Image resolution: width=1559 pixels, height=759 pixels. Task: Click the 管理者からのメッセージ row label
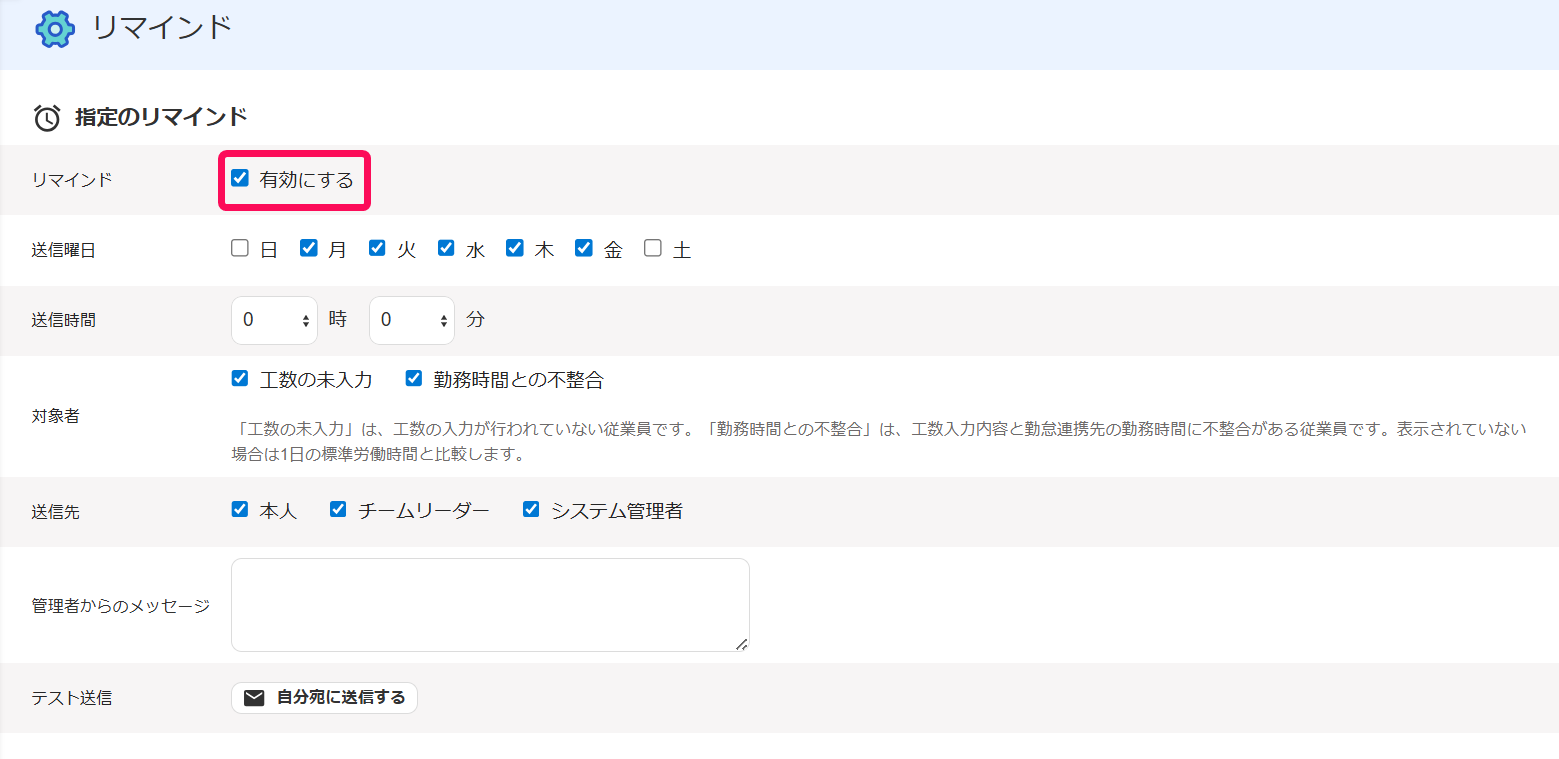click(121, 606)
